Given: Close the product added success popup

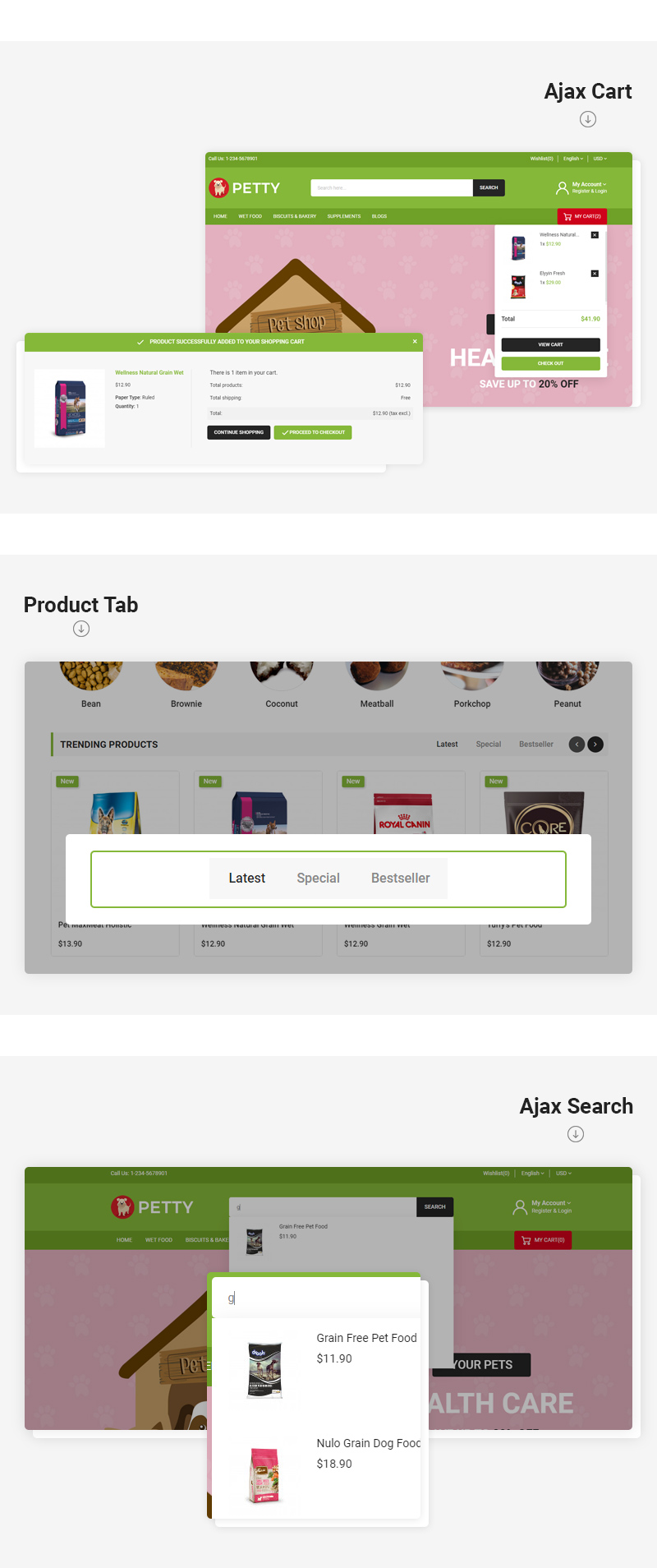Looking at the screenshot, I should coord(415,341).
